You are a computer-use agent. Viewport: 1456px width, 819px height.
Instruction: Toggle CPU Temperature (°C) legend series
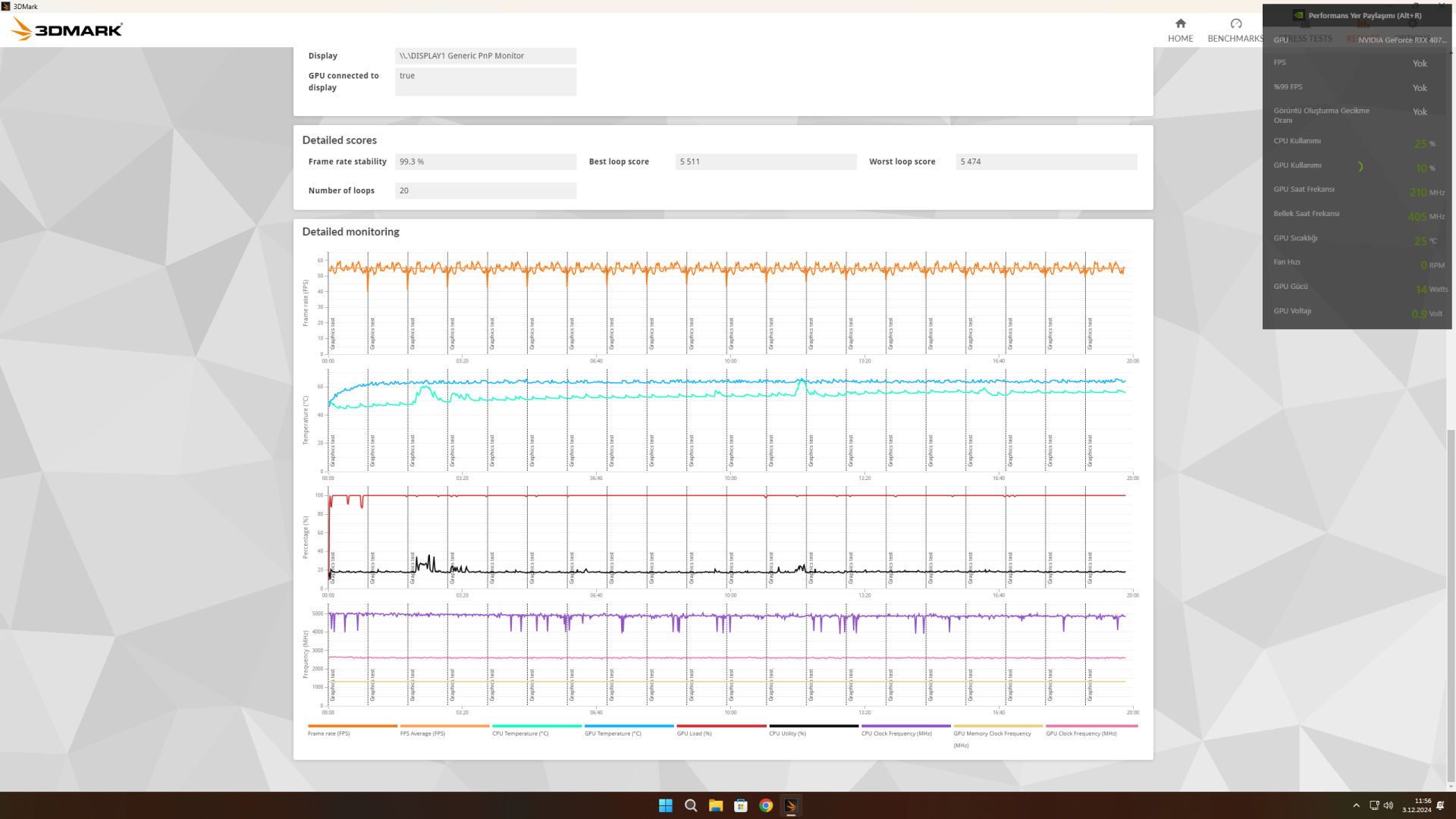[x=519, y=733]
